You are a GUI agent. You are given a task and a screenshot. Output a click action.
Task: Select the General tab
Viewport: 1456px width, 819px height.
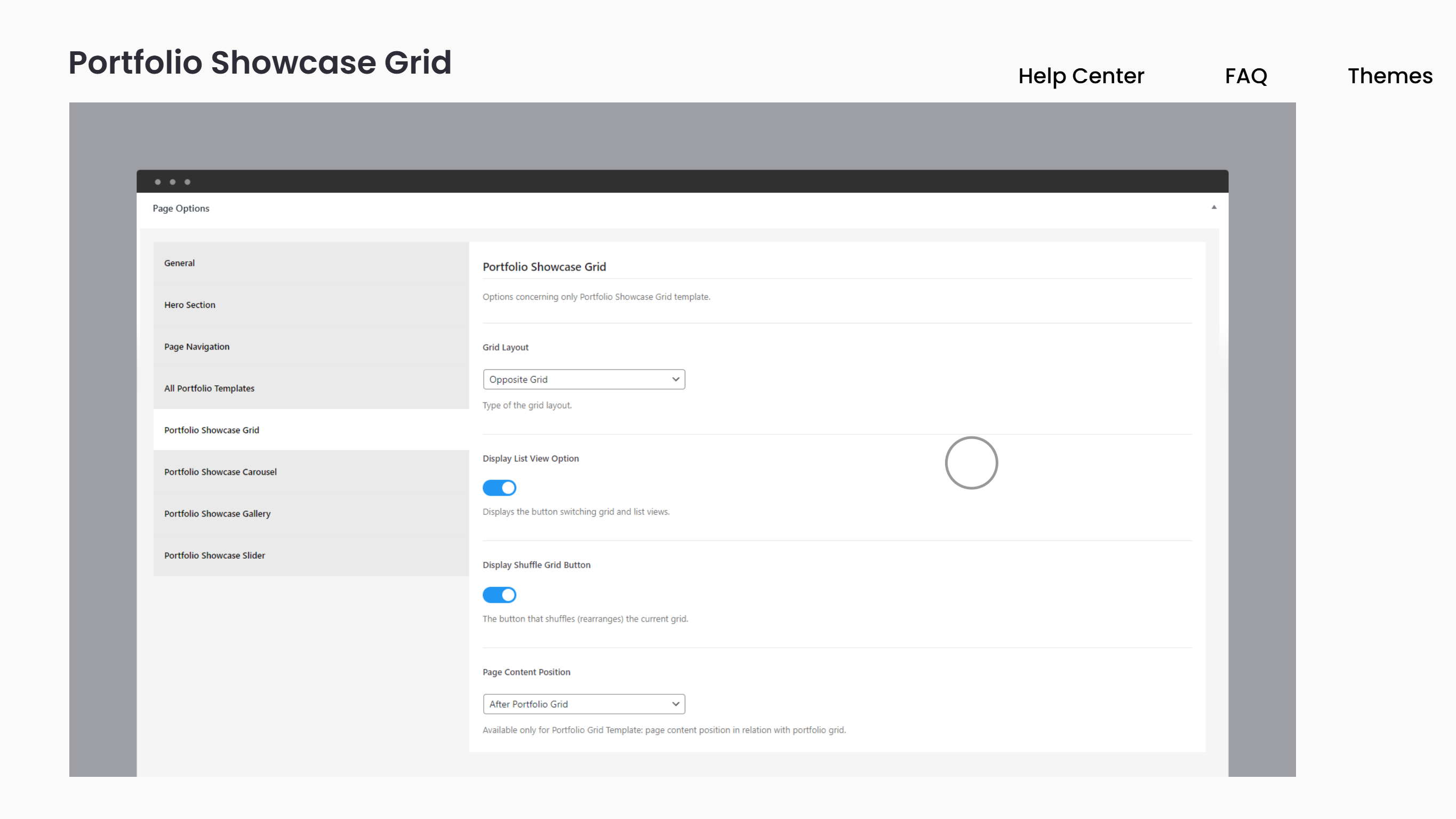(311, 263)
